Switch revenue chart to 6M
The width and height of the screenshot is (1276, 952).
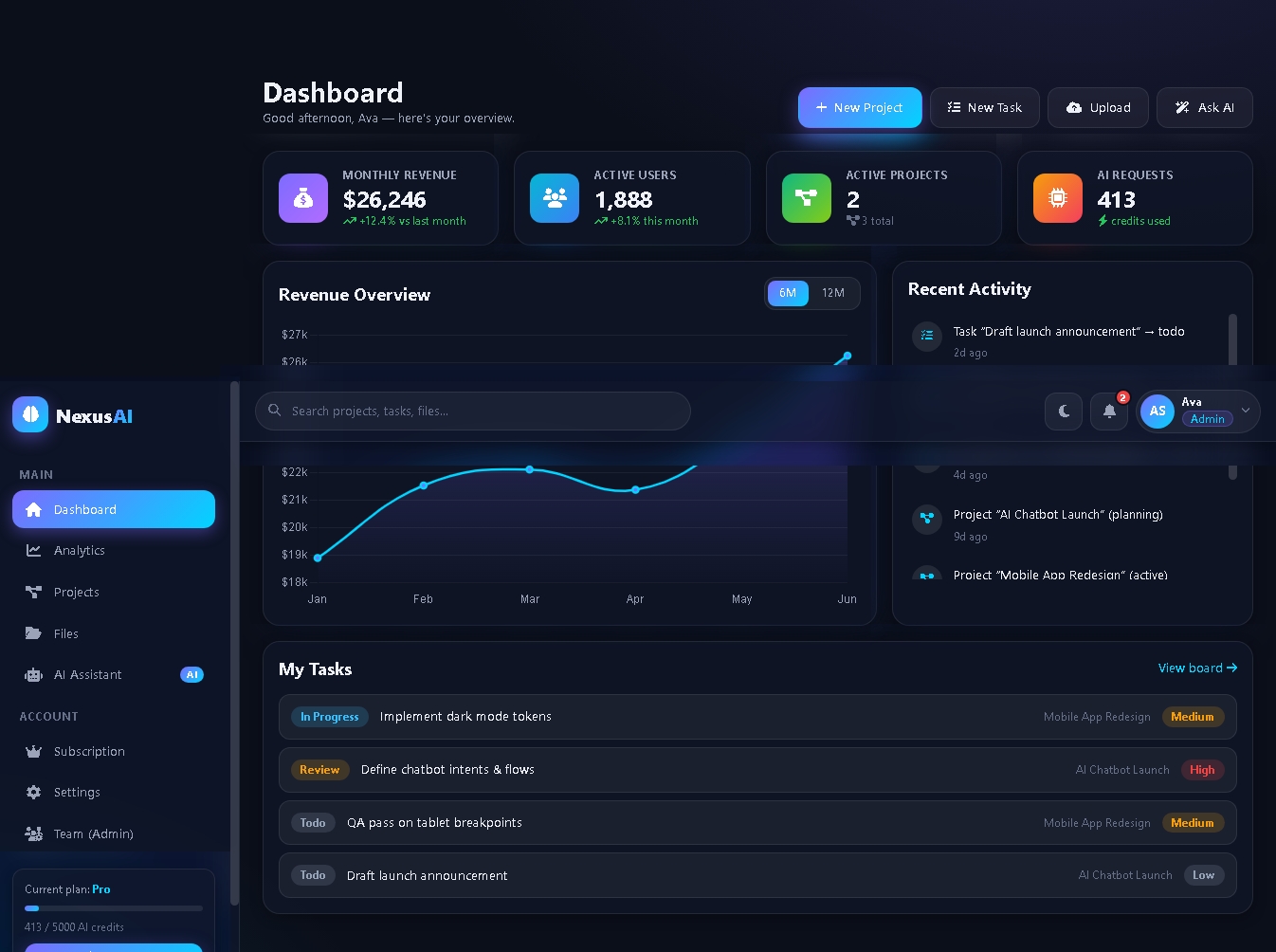(x=788, y=293)
